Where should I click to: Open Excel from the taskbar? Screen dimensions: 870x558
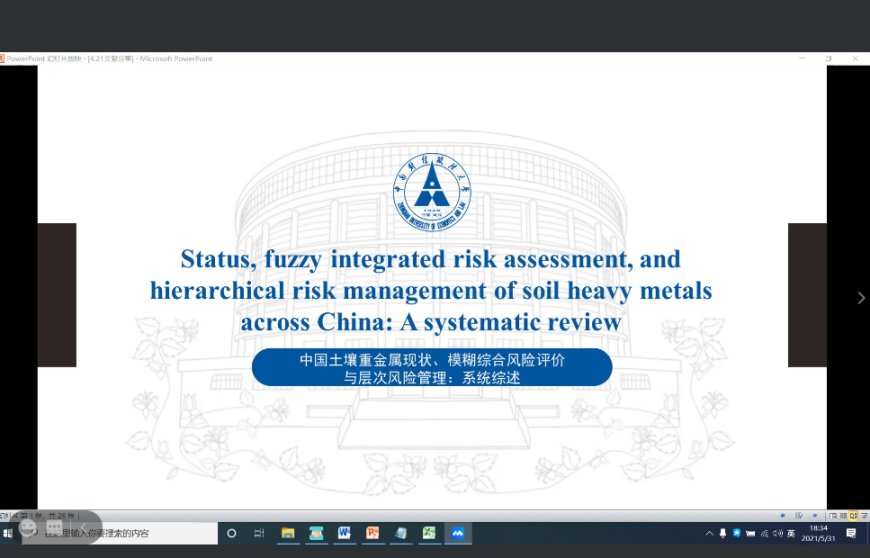[x=429, y=533]
